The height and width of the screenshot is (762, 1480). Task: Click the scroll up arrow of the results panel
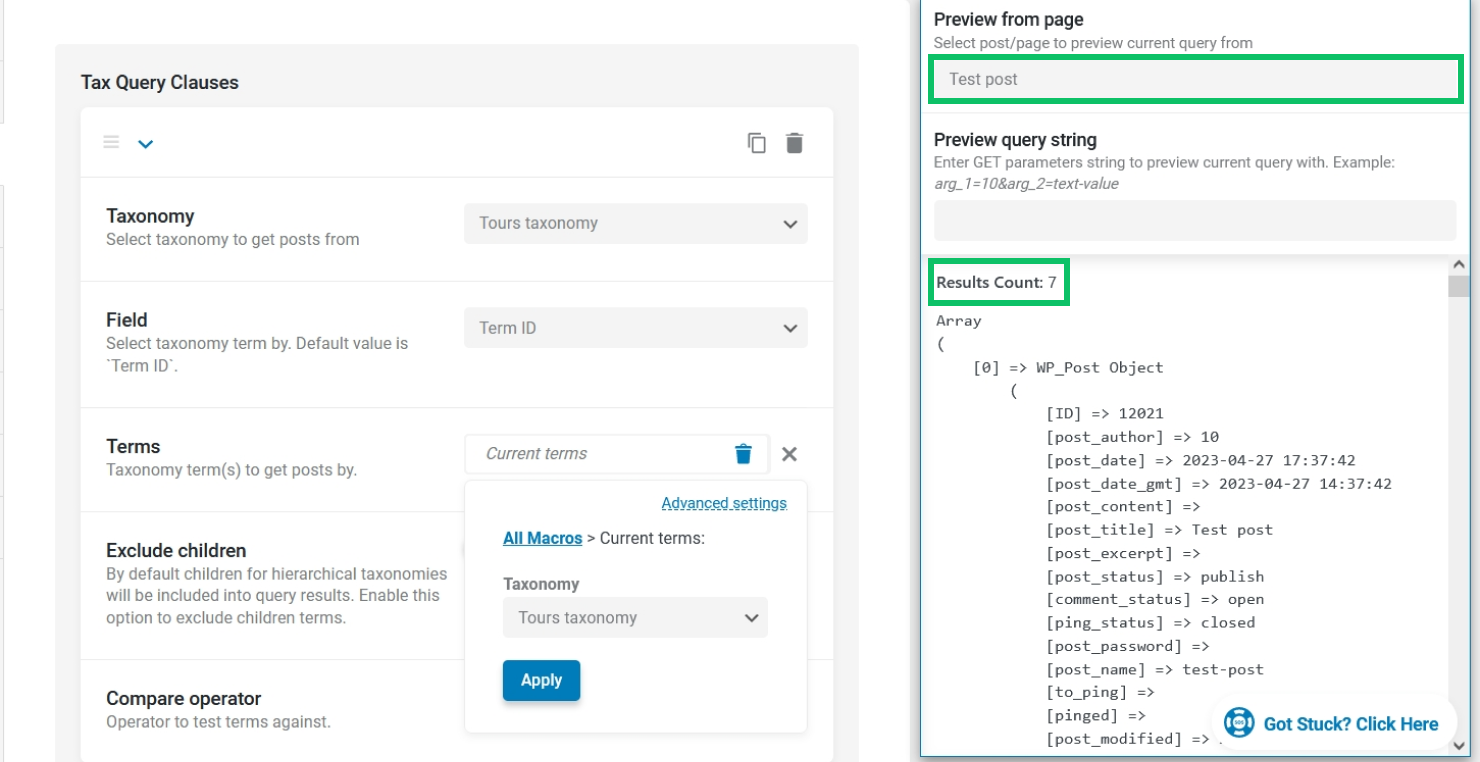1458,264
